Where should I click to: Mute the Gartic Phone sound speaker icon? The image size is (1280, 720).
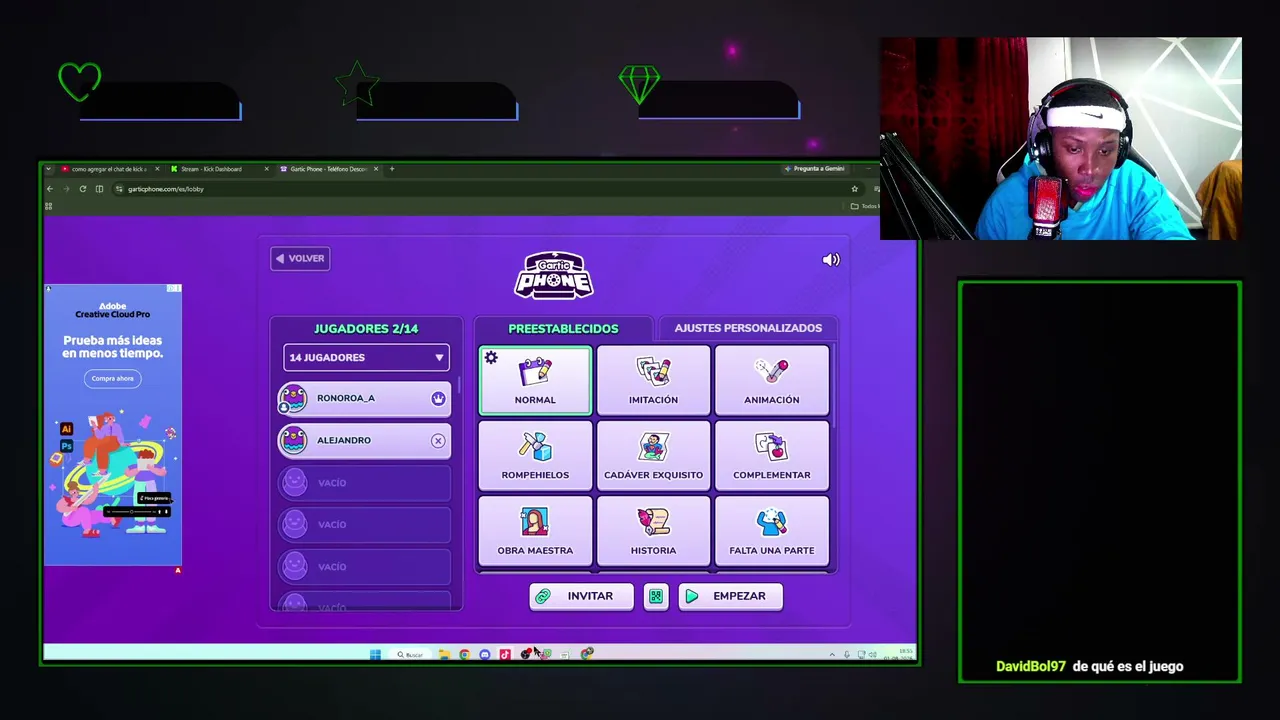tap(831, 260)
